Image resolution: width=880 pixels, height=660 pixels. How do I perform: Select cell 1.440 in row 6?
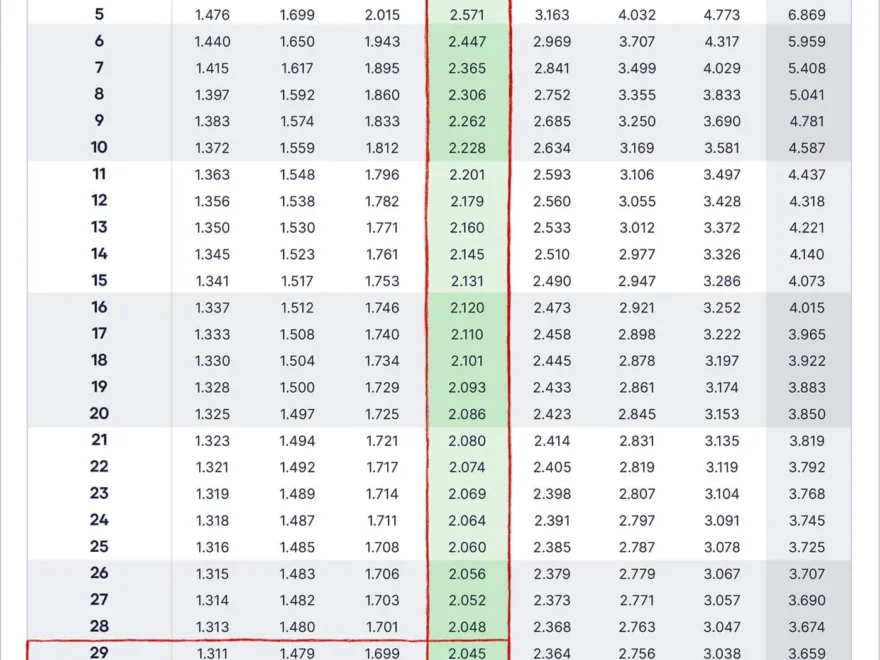212,42
